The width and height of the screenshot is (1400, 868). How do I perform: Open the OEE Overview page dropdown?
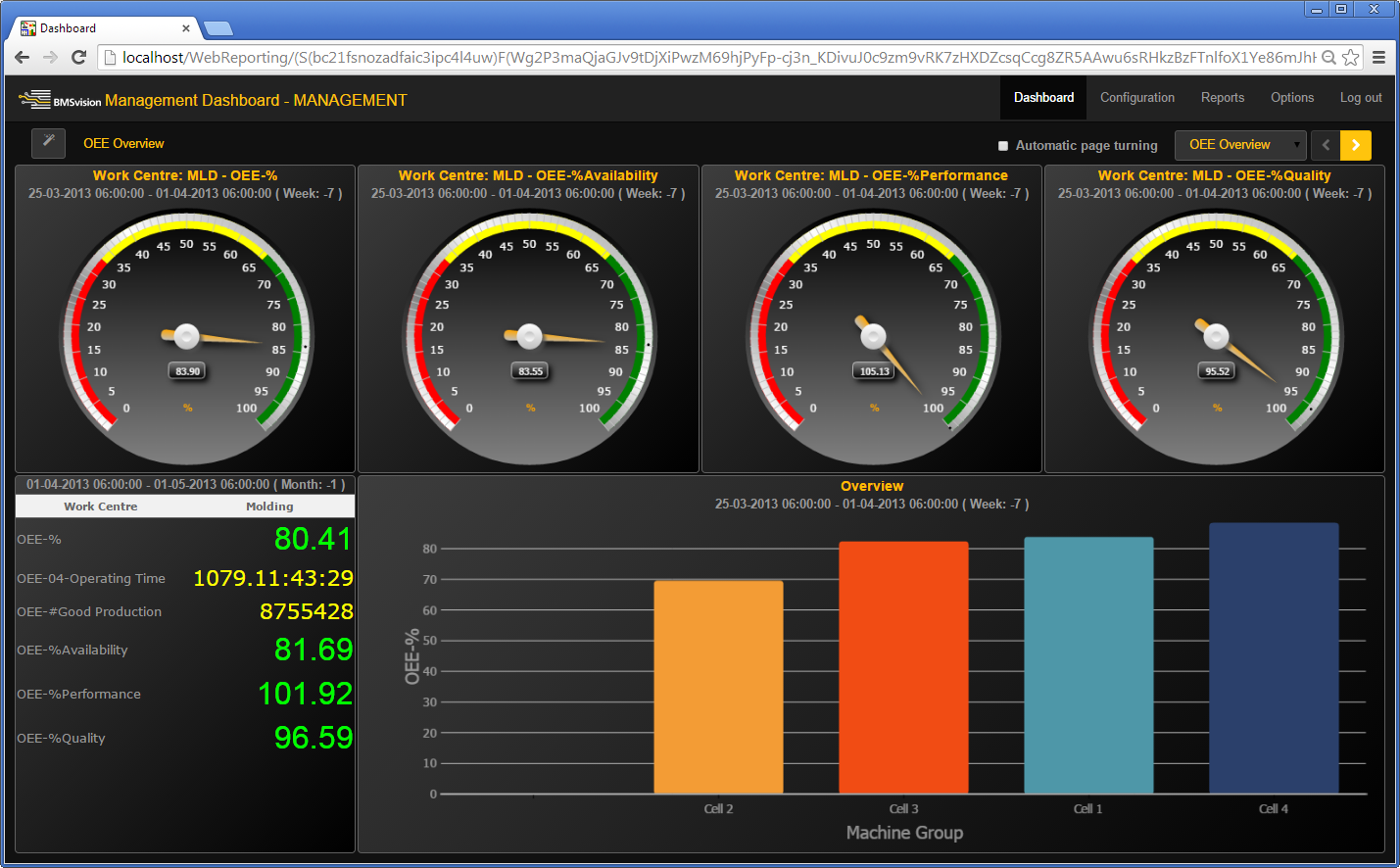(1240, 145)
